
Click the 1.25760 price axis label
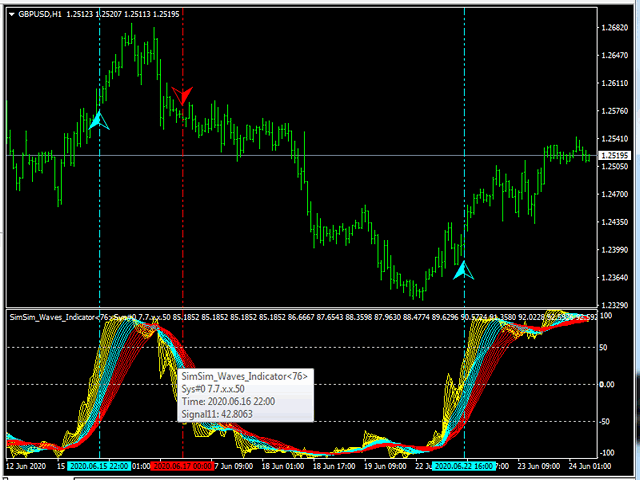(x=615, y=111)
